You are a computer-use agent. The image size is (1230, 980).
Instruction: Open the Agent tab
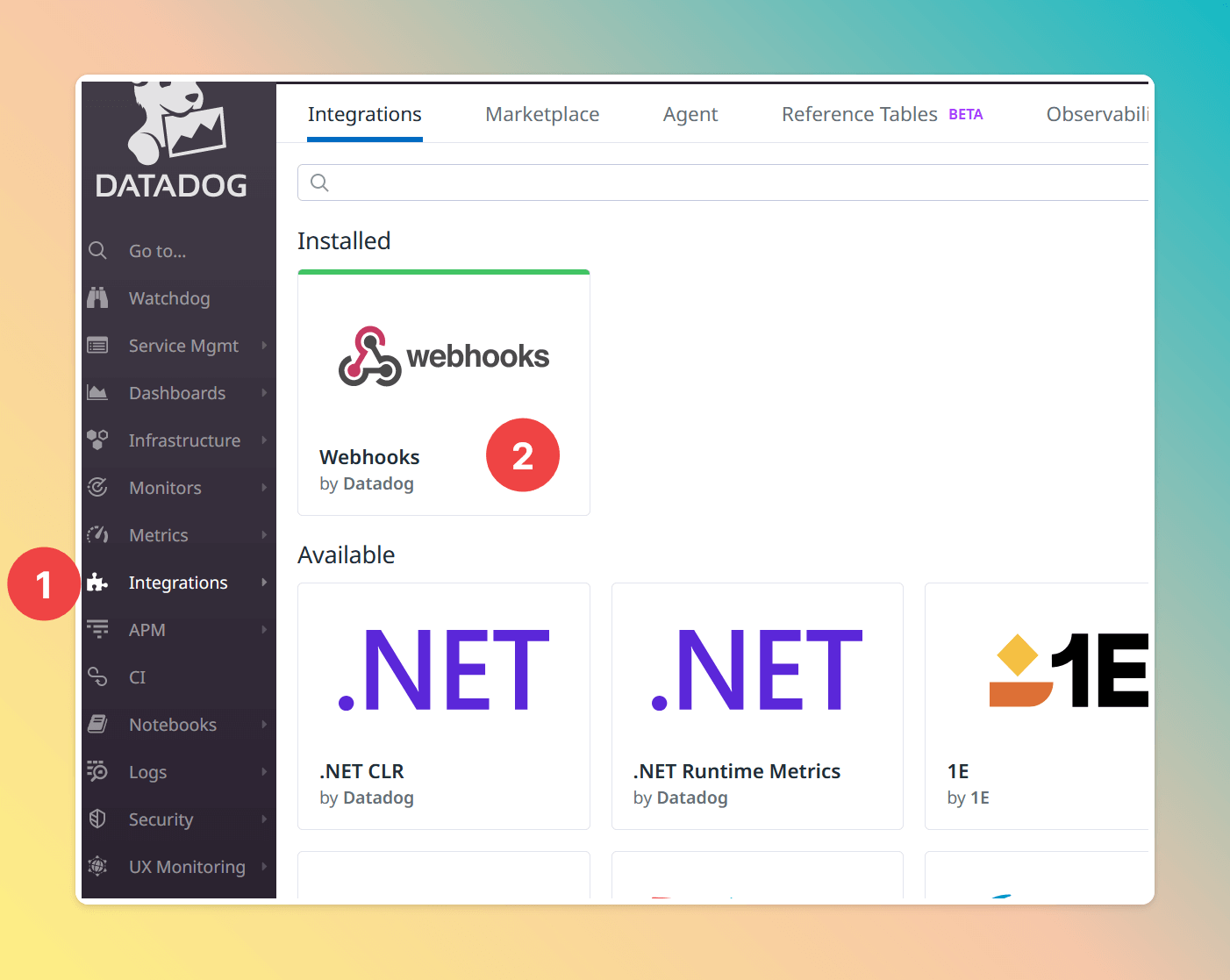pyautogui.click(x=690, y=114)
